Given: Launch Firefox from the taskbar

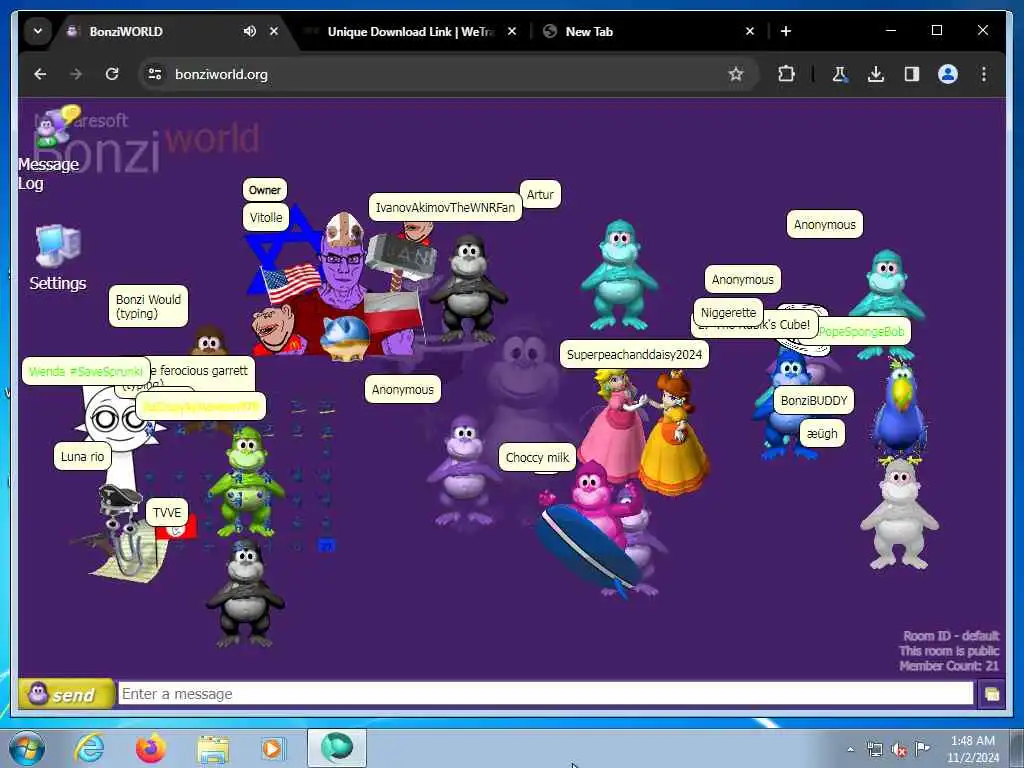Looking at the screenshot, I should point(151,748).
